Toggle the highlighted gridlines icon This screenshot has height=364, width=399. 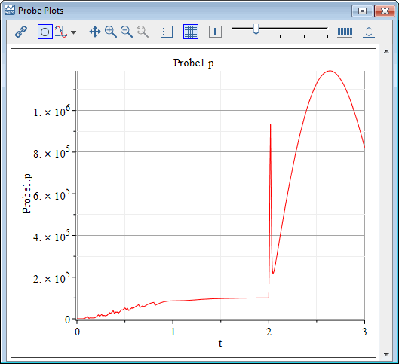tap(191, 32)
